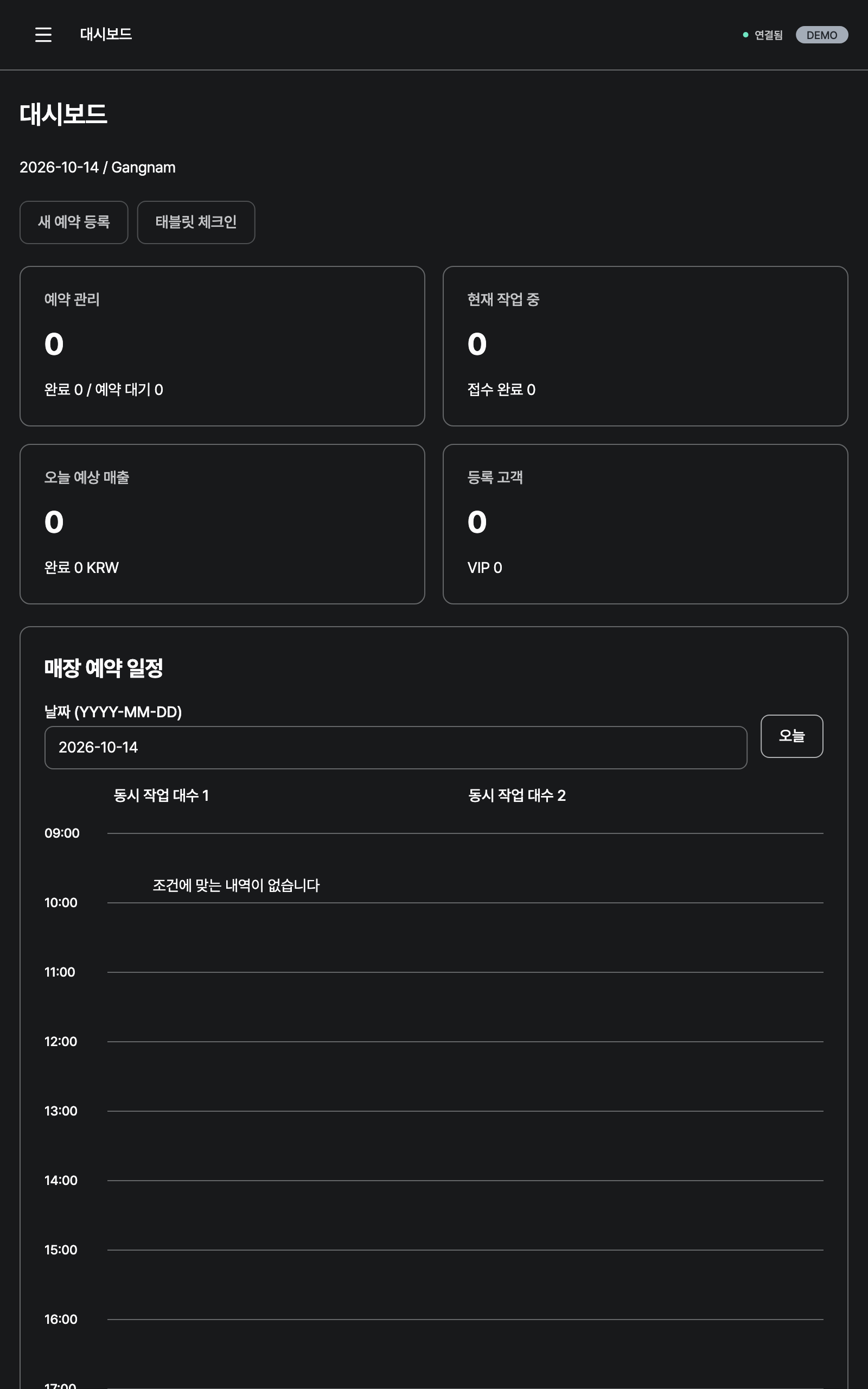Select the 16:00 time slot marker
The height and width of the screenshot is (1389, 868).
click(61, 1319)
